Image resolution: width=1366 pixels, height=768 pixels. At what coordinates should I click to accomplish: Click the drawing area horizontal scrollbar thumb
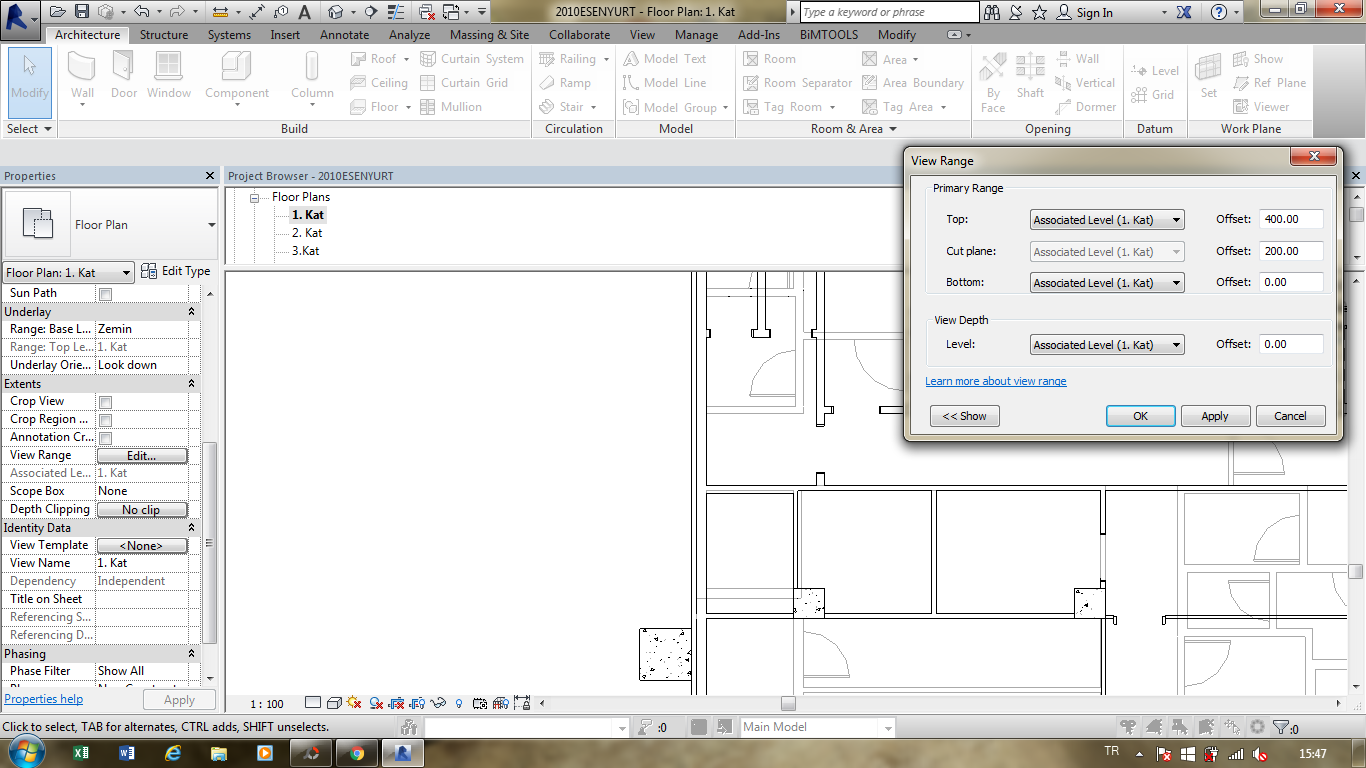(x=788, y=703)
